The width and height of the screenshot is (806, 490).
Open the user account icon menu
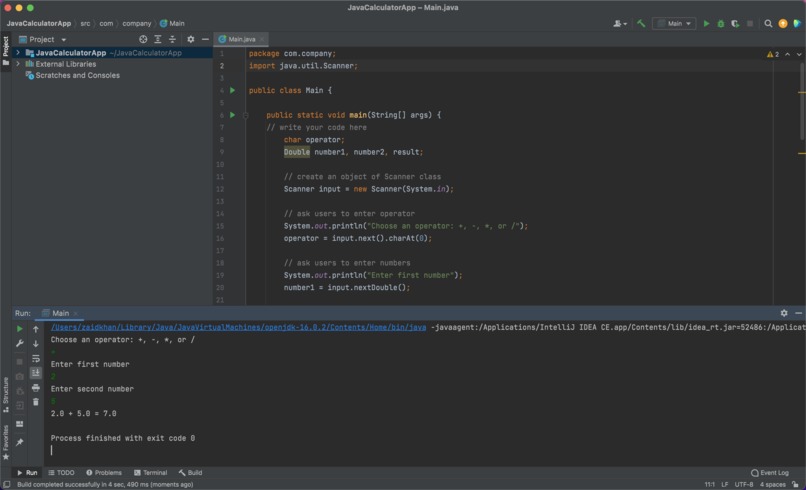pos(620,23)
